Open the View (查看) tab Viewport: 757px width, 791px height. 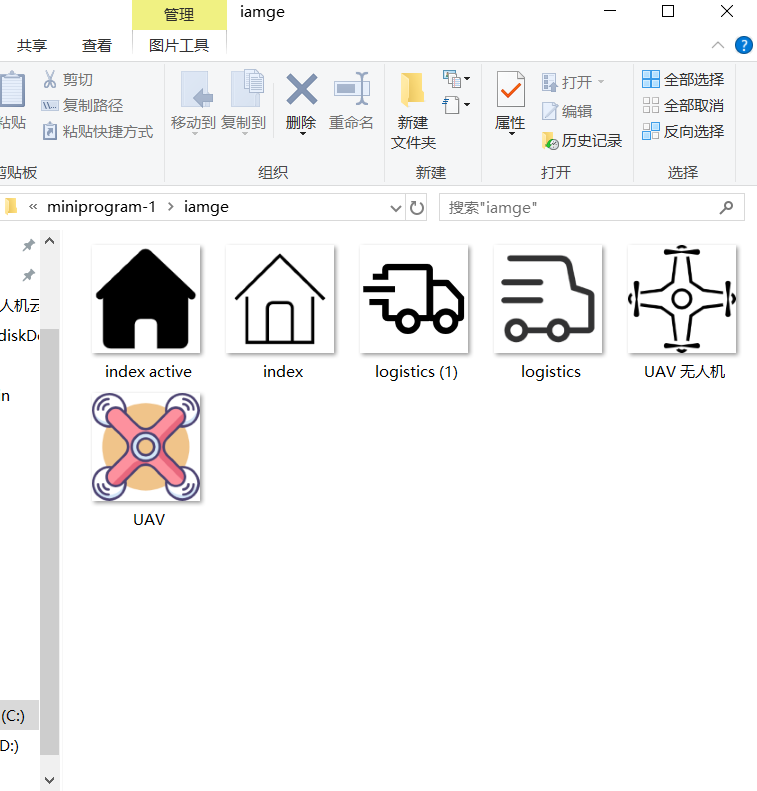(x=96, y=46)
